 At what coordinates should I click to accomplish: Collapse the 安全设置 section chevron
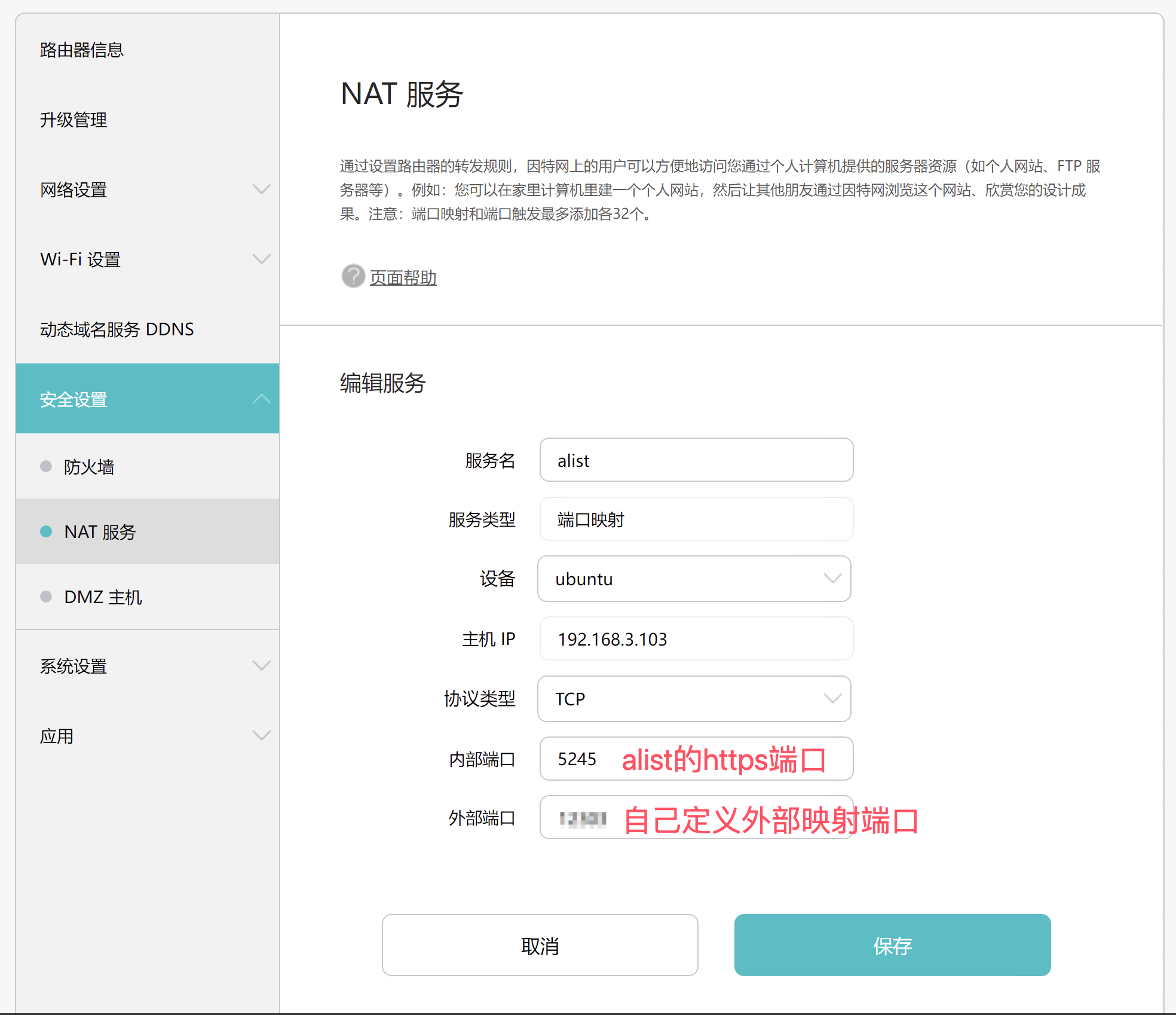[x=261, y=399]
